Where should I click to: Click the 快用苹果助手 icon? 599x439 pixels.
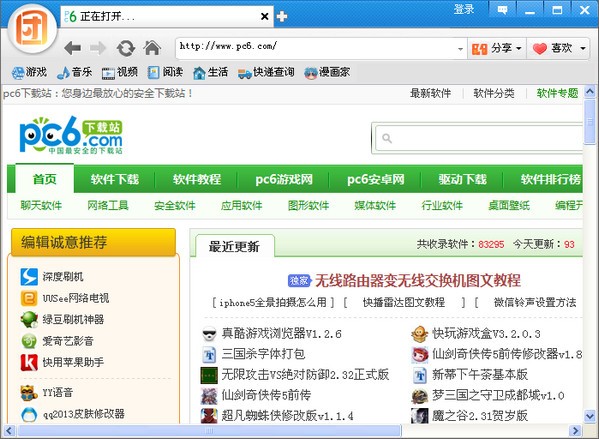click(x=29, y=362)
